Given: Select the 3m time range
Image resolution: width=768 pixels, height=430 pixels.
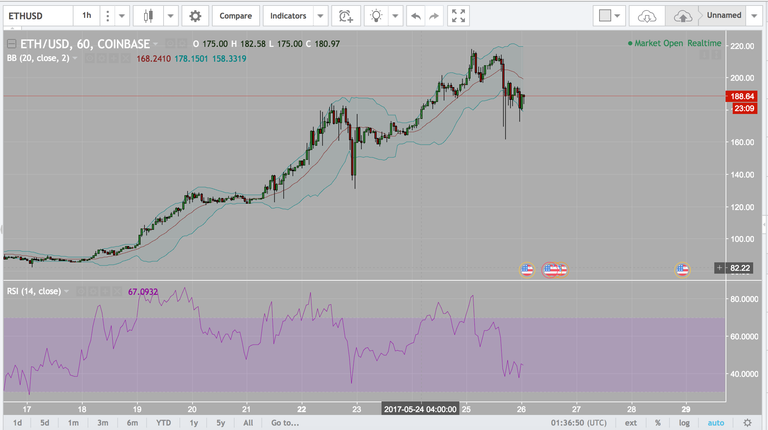Looking at the screenshot, I should (x=102, y=423).
